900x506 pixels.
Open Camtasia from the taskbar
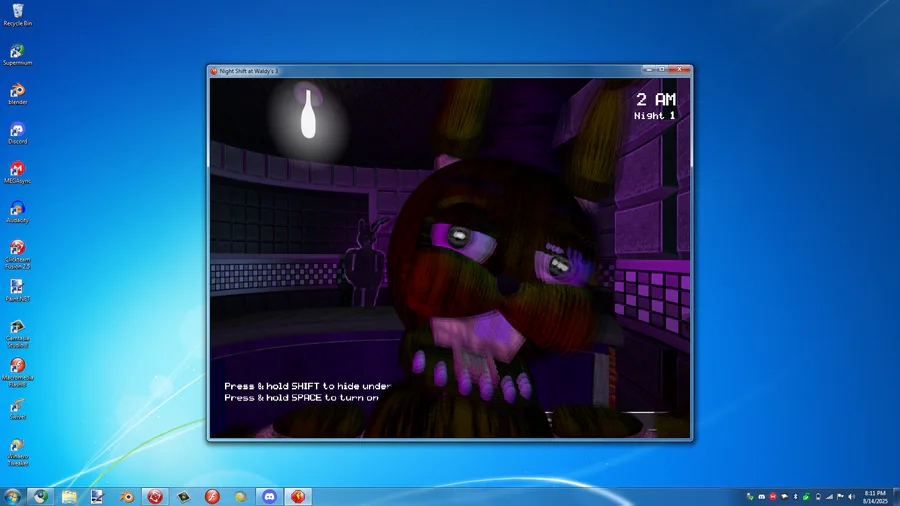(x=184, y=496)
